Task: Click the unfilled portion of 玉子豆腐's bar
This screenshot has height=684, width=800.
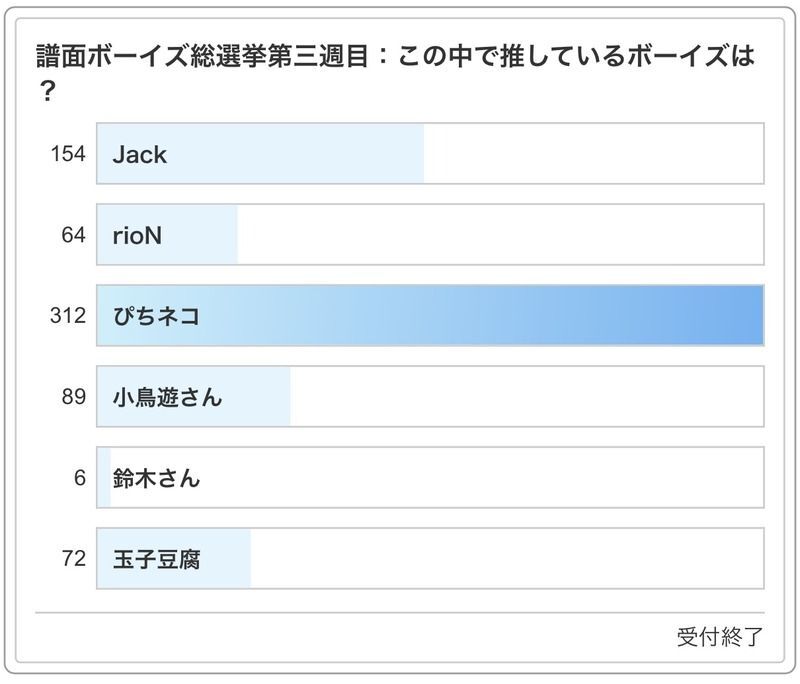Action: [505, 559]
